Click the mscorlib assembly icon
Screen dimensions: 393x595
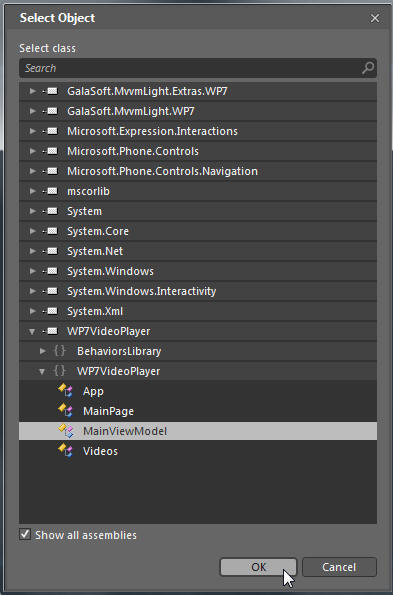(50, 191)
